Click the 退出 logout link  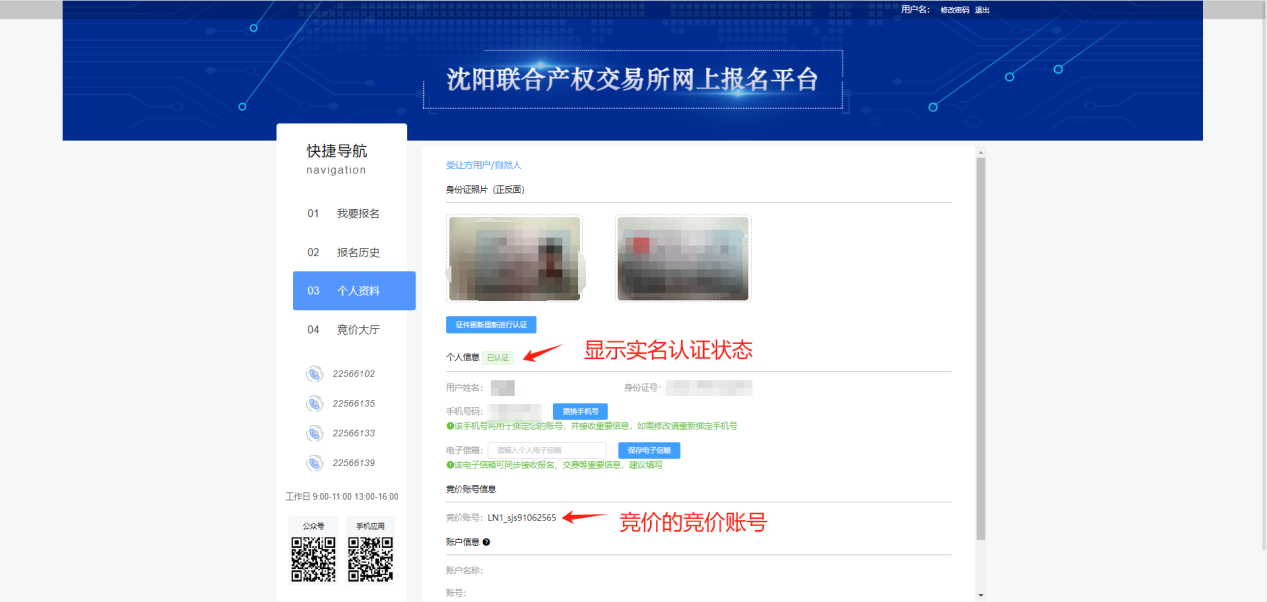click(982, 10)
